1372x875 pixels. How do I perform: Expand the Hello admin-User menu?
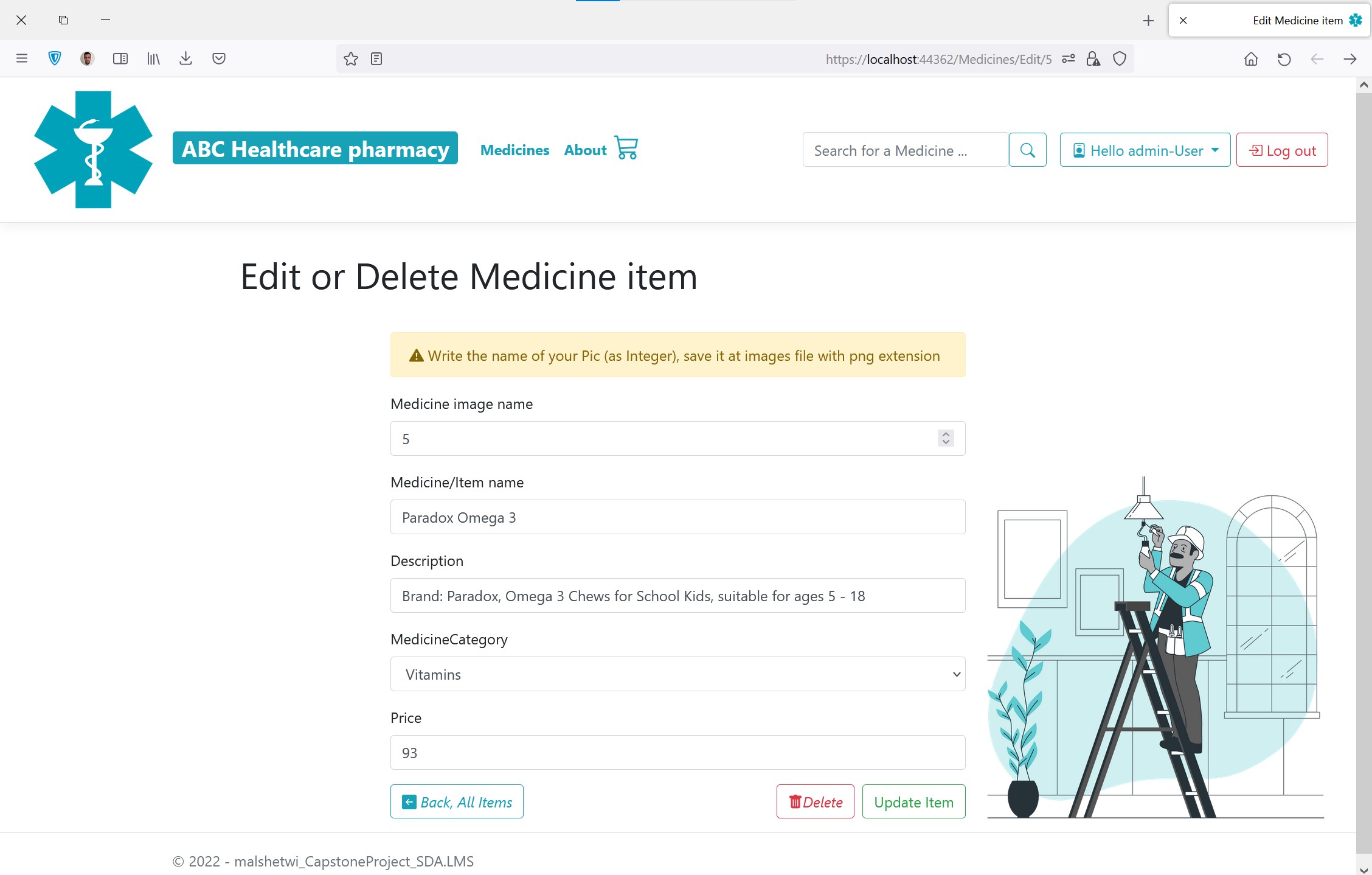tap(1144, 150)
